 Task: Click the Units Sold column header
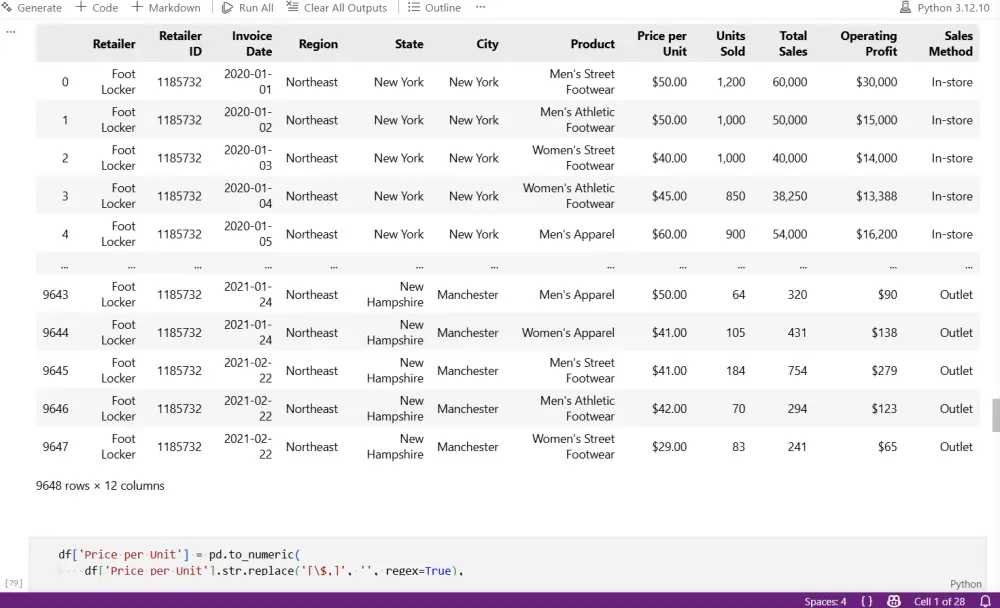[731, 43]
